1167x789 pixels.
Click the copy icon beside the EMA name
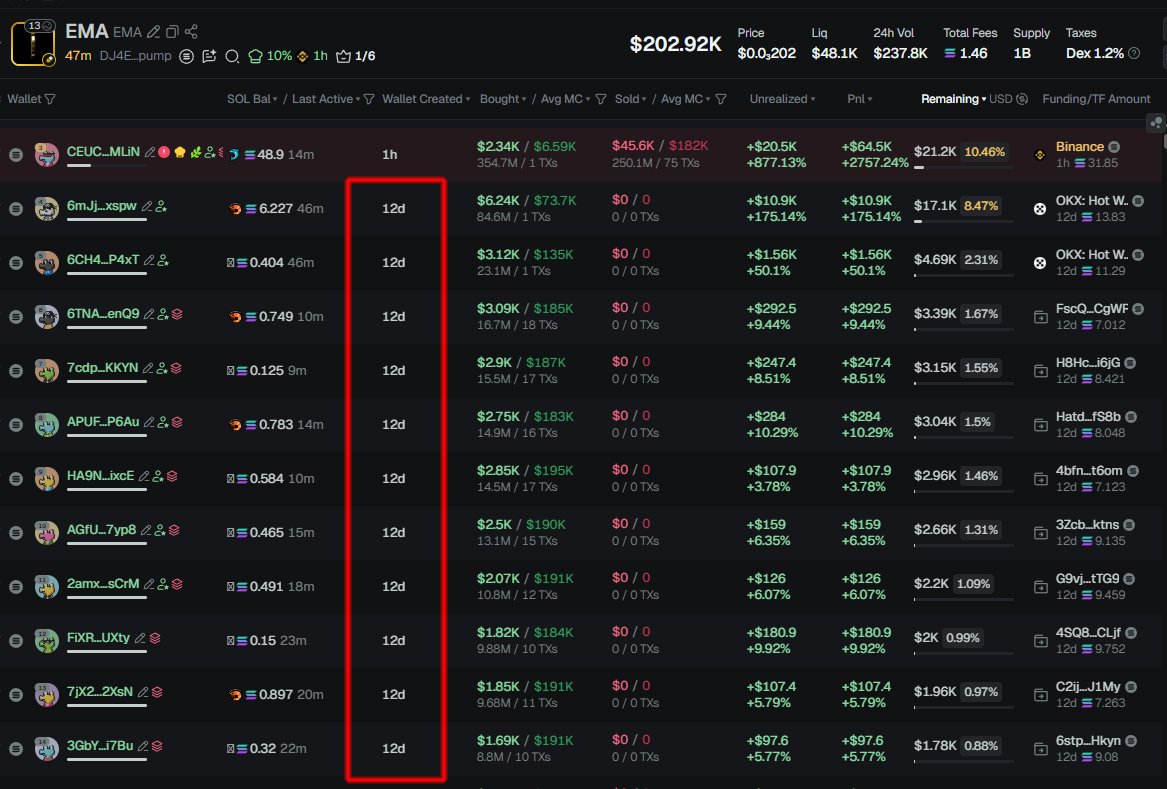172,32
